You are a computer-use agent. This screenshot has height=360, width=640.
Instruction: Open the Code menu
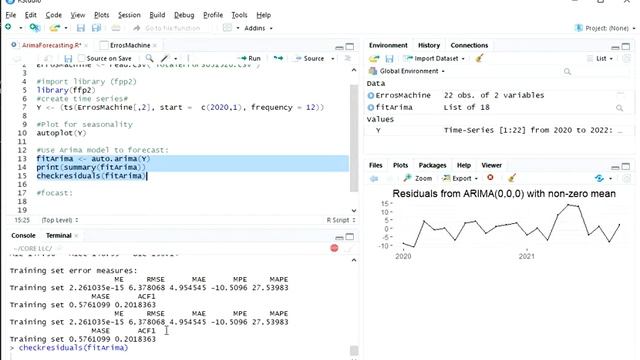pos(53,15)
